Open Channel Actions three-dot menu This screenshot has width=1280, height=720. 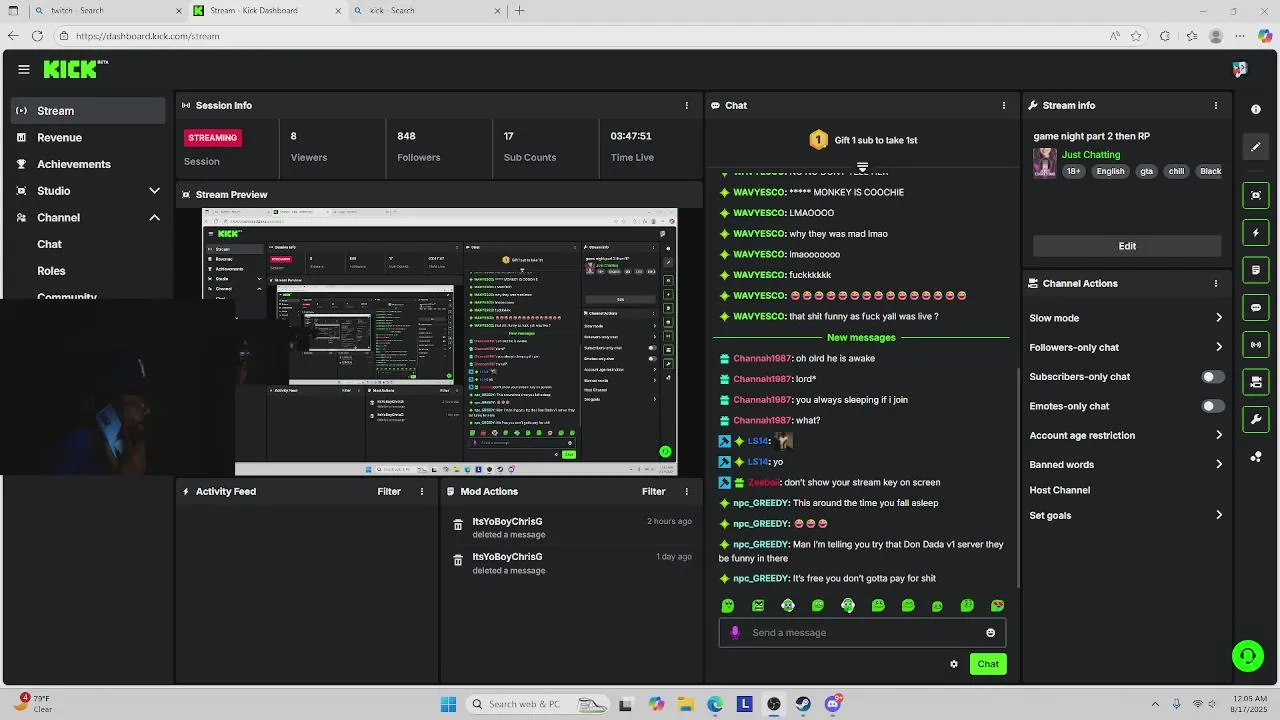(x=1216, y=283)
